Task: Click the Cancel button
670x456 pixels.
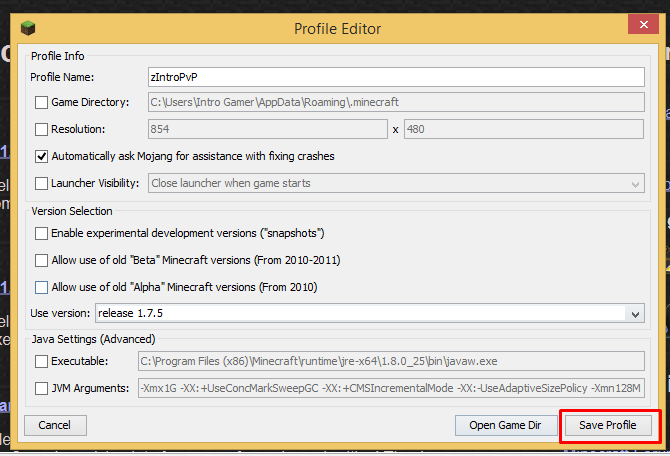Action: (55, 425)
